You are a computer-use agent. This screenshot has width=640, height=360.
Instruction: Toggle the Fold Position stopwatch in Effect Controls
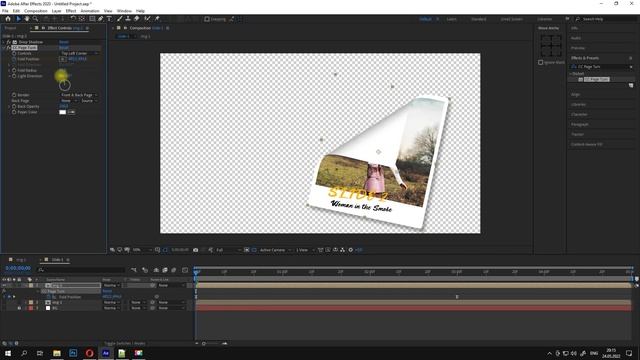tap(14, 59)
